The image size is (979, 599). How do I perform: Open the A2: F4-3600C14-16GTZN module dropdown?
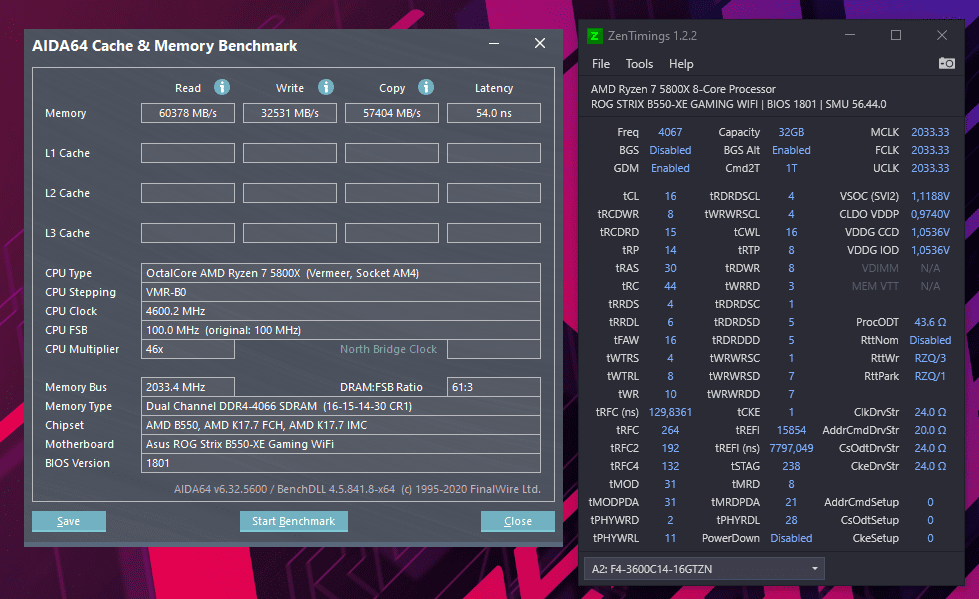coord(704,569)
